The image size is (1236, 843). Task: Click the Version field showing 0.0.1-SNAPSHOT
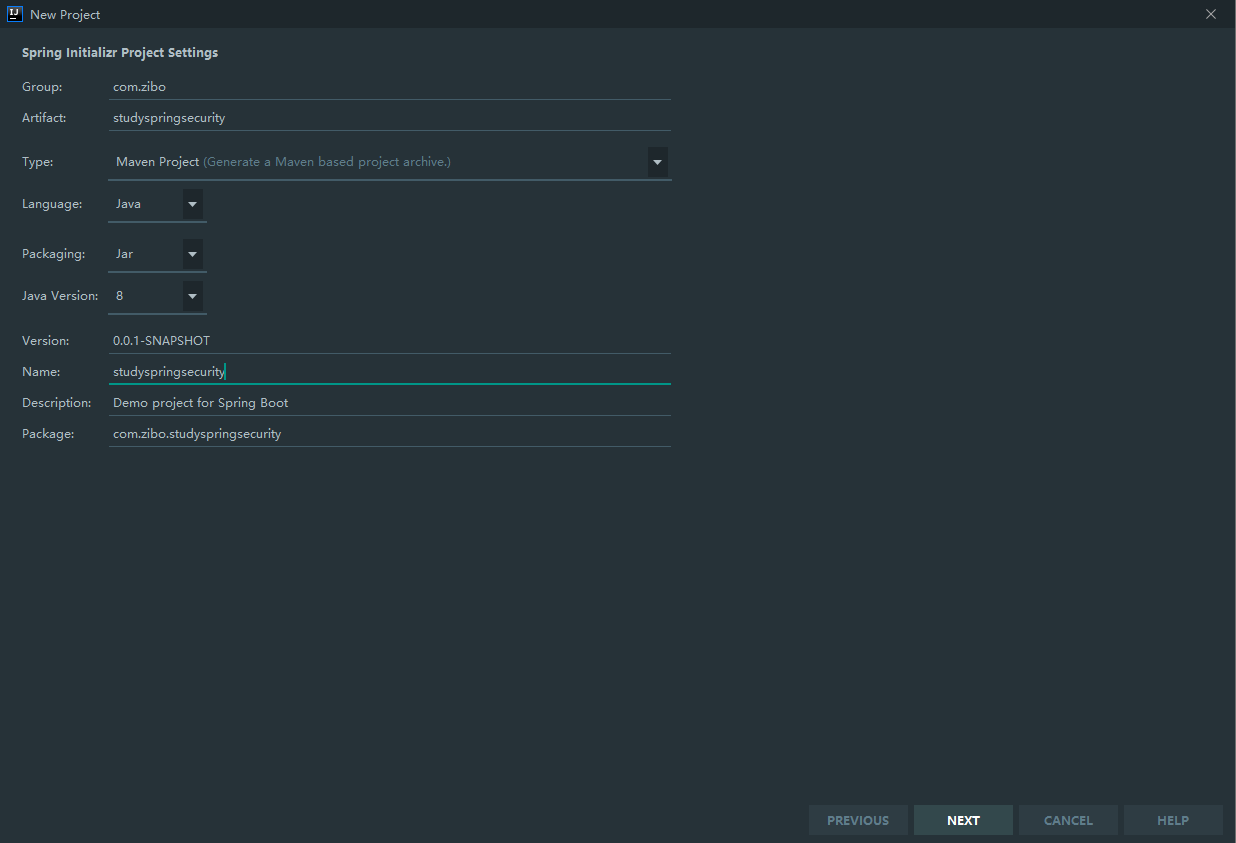tap(390, 341)
